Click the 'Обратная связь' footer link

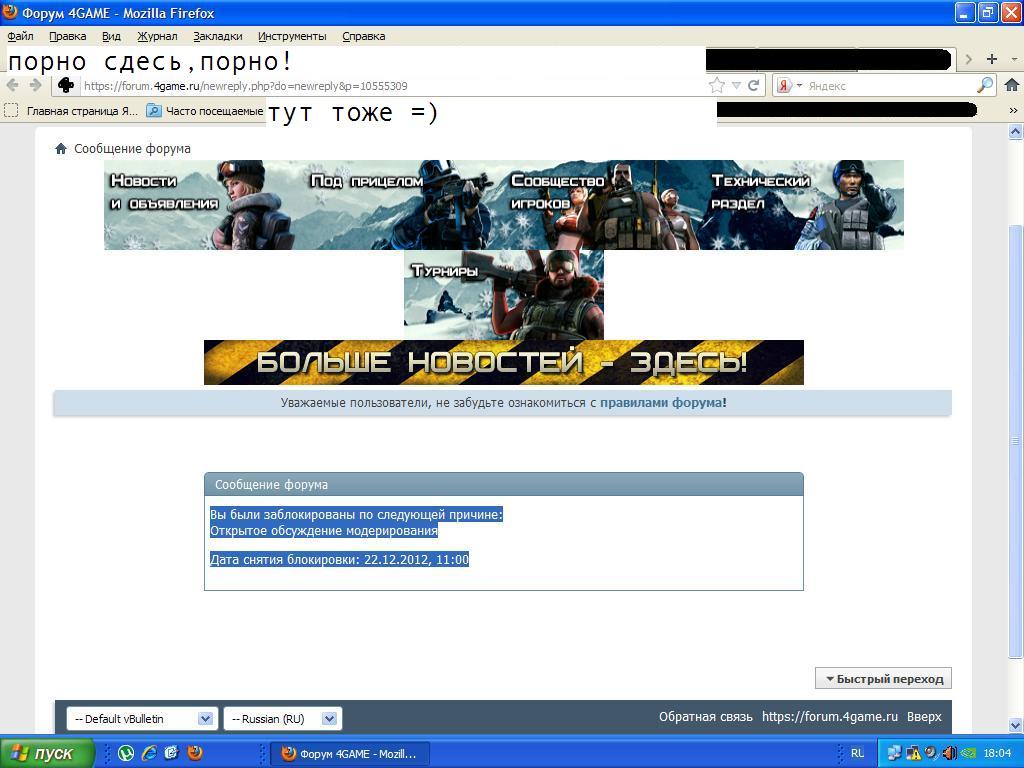[705, 717]
